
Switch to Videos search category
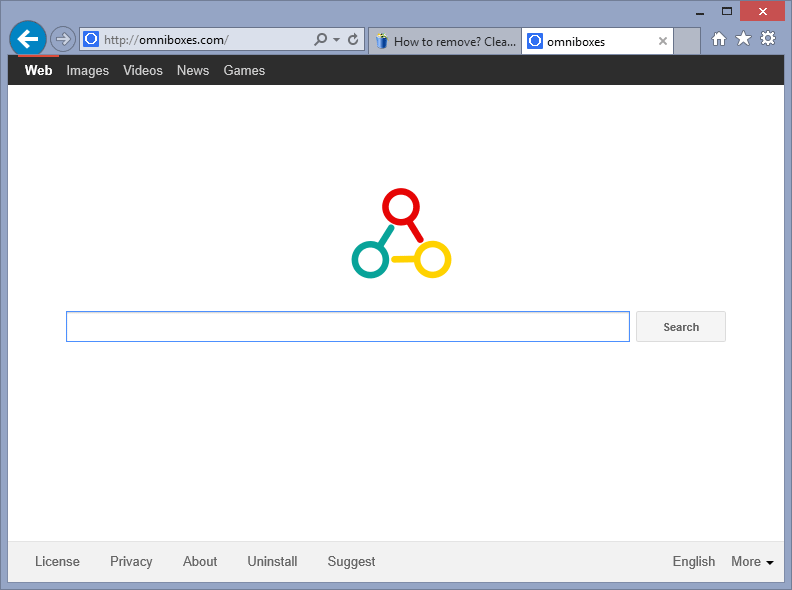tap(143, 70)
